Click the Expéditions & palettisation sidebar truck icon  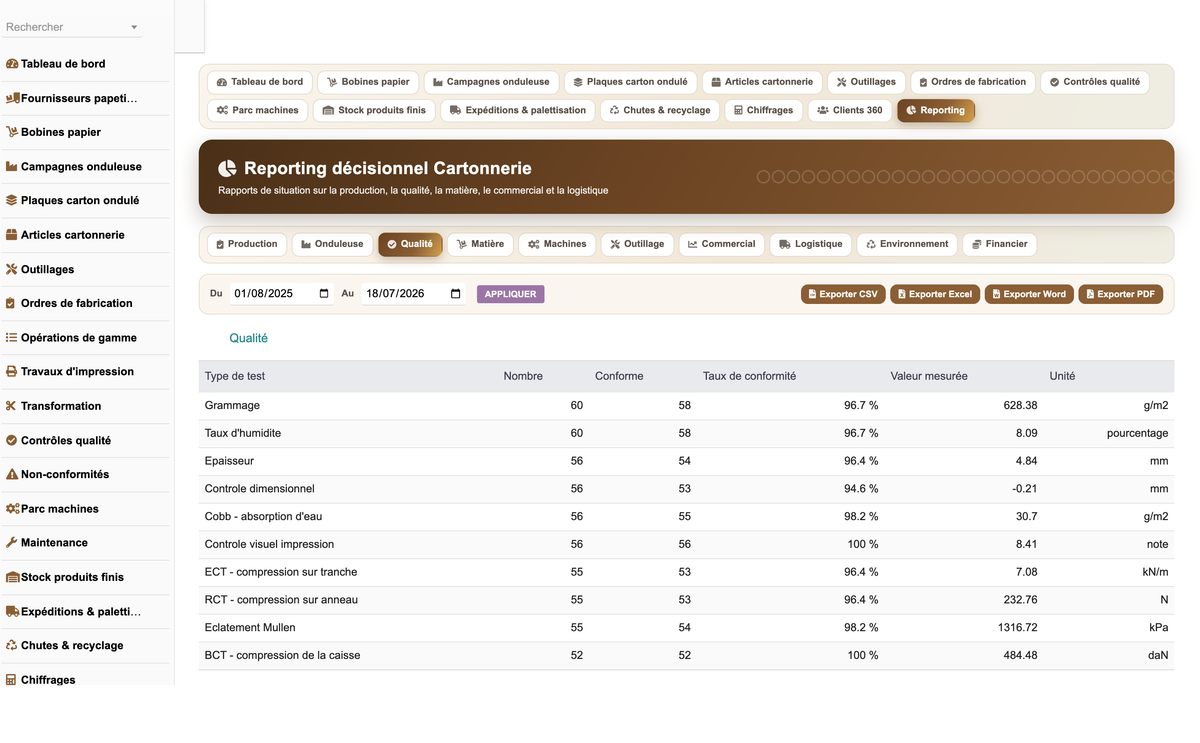click(13, 611)
